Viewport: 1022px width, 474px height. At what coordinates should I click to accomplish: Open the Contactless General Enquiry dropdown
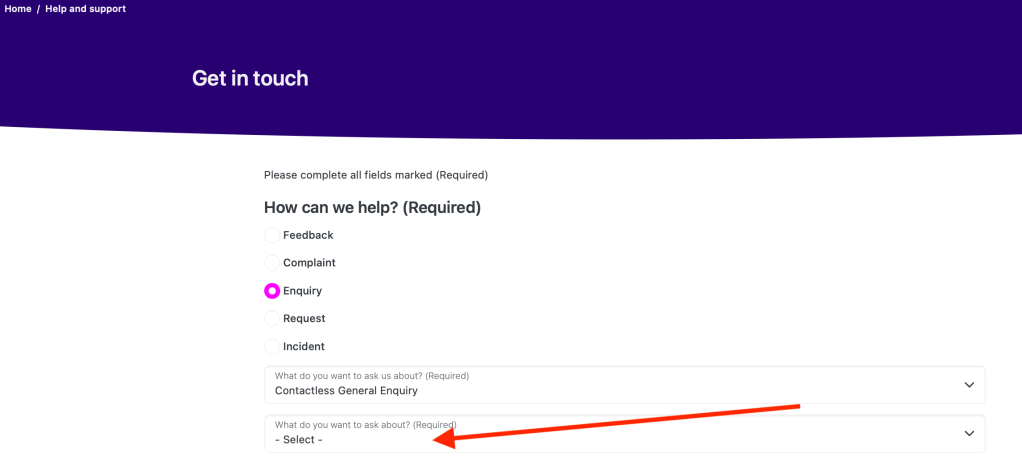click(600, 385)
